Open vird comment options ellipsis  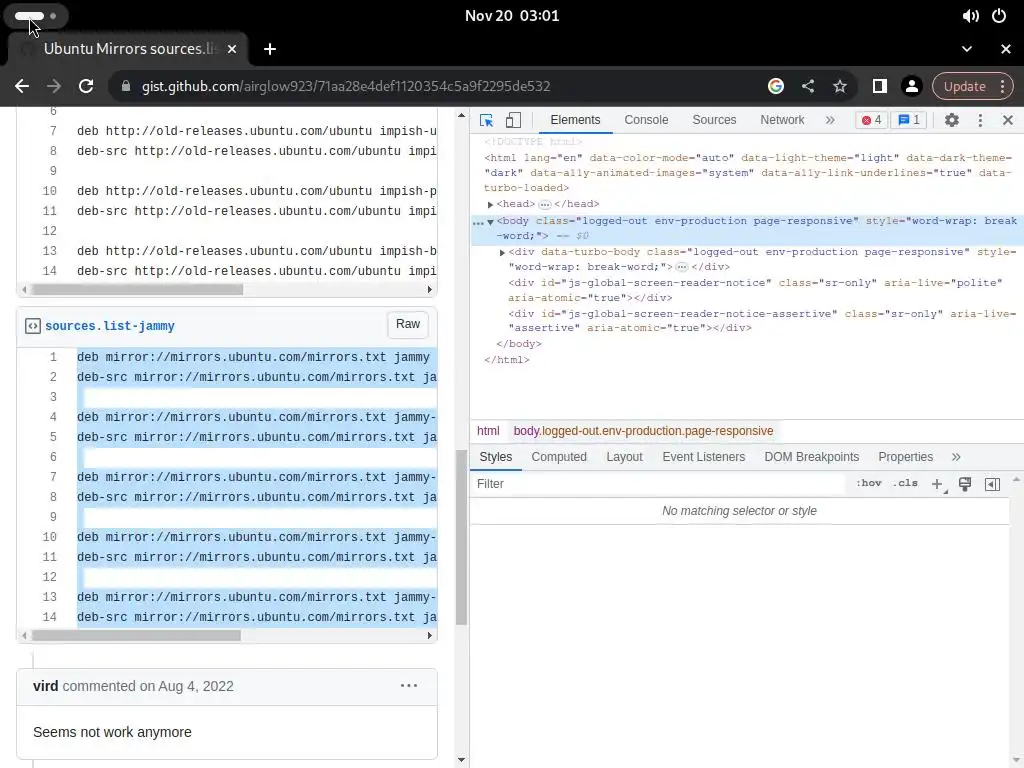[409, 686]
